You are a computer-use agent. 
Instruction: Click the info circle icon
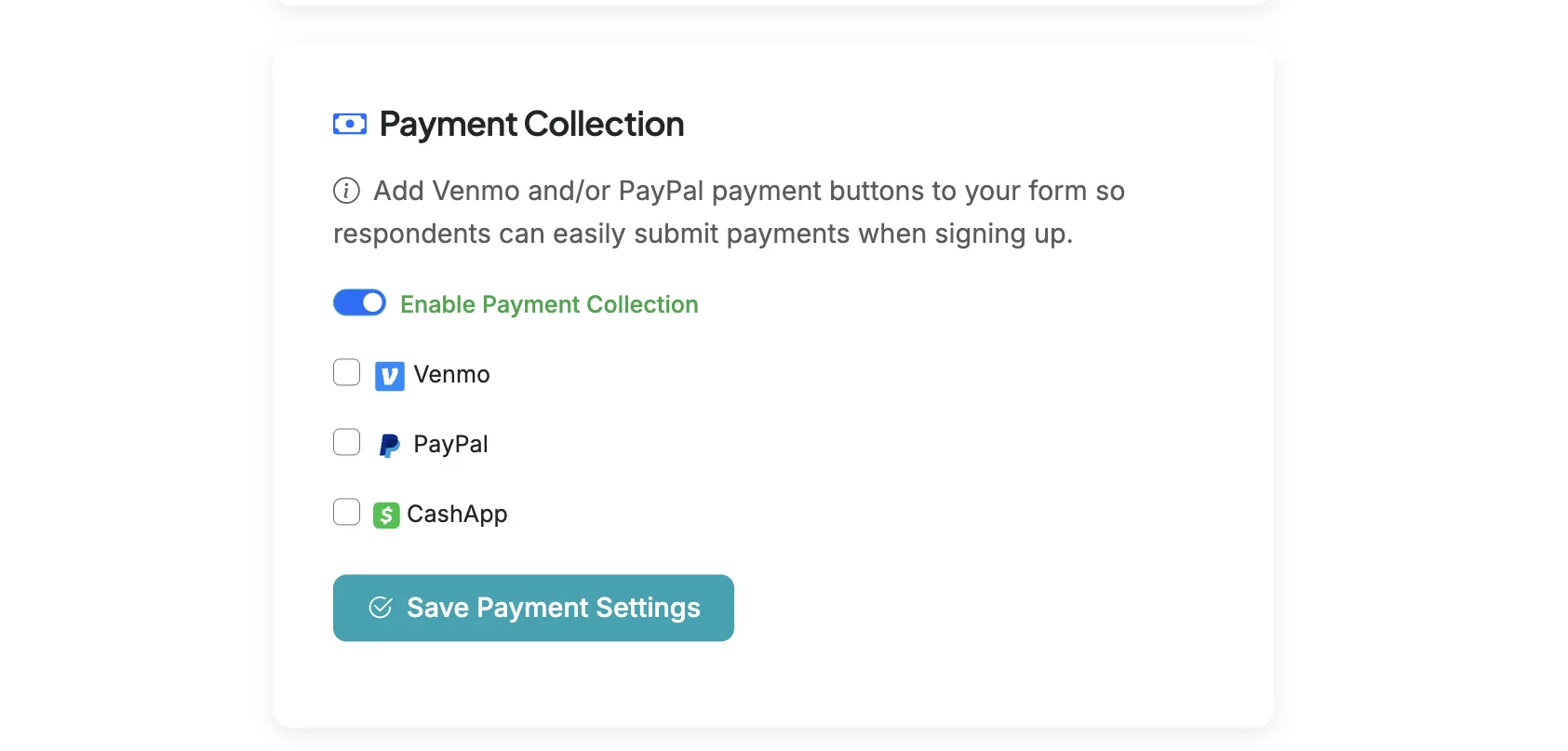(x=345, y=190)
